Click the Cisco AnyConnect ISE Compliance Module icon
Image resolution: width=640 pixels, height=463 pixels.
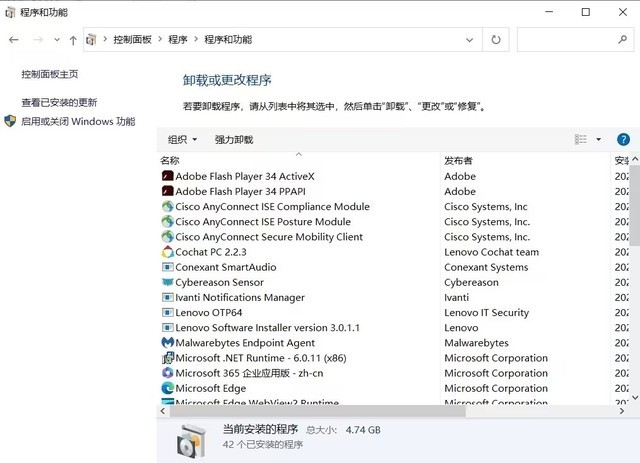point(168,207)
